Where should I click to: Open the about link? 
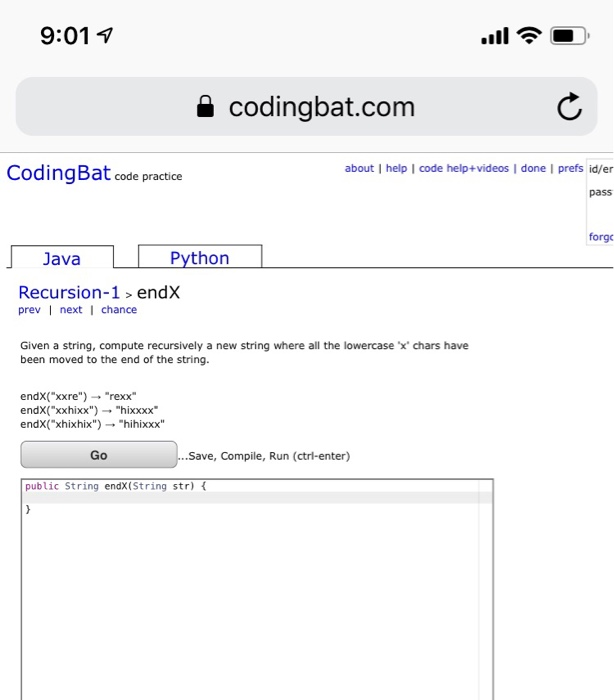pos(359,168)
